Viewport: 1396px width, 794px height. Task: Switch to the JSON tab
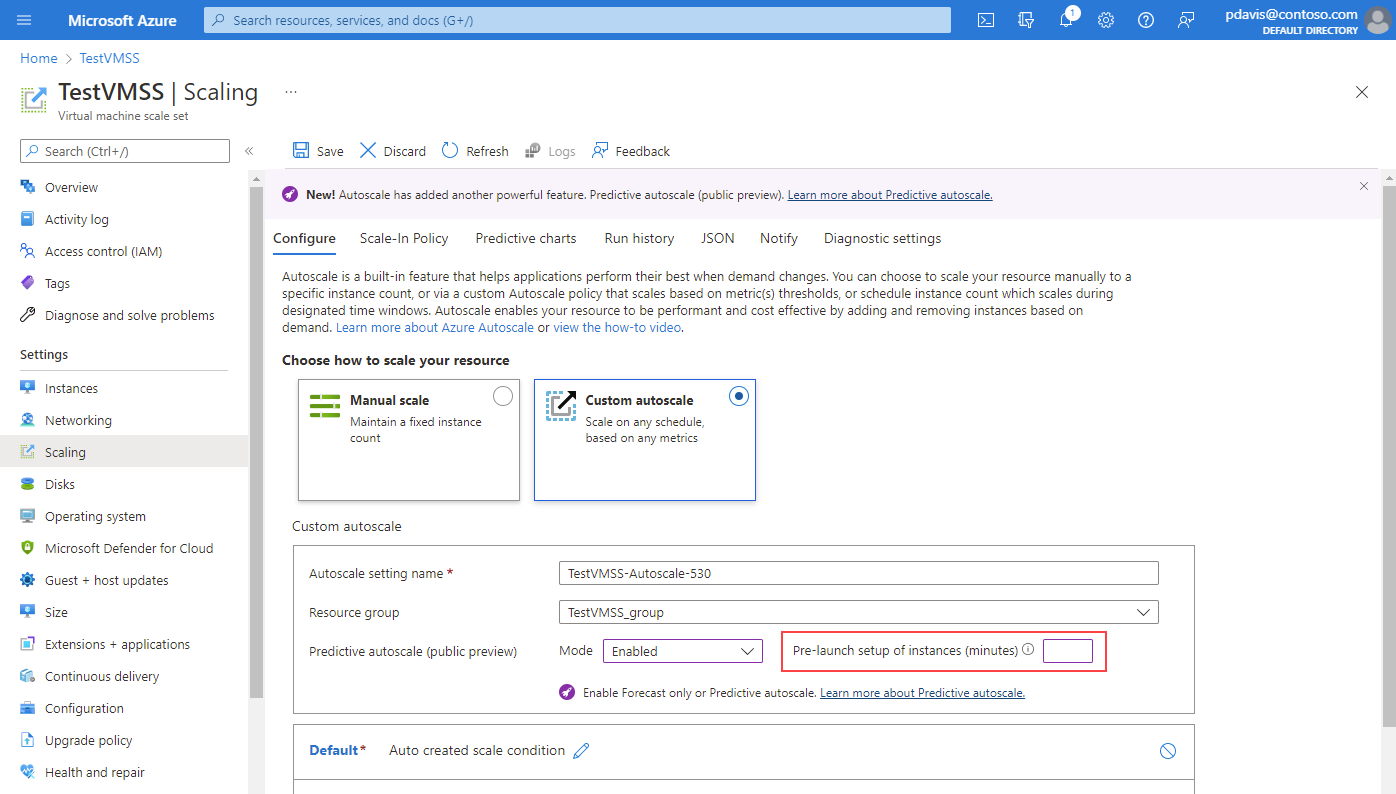[x=717, y=238]
